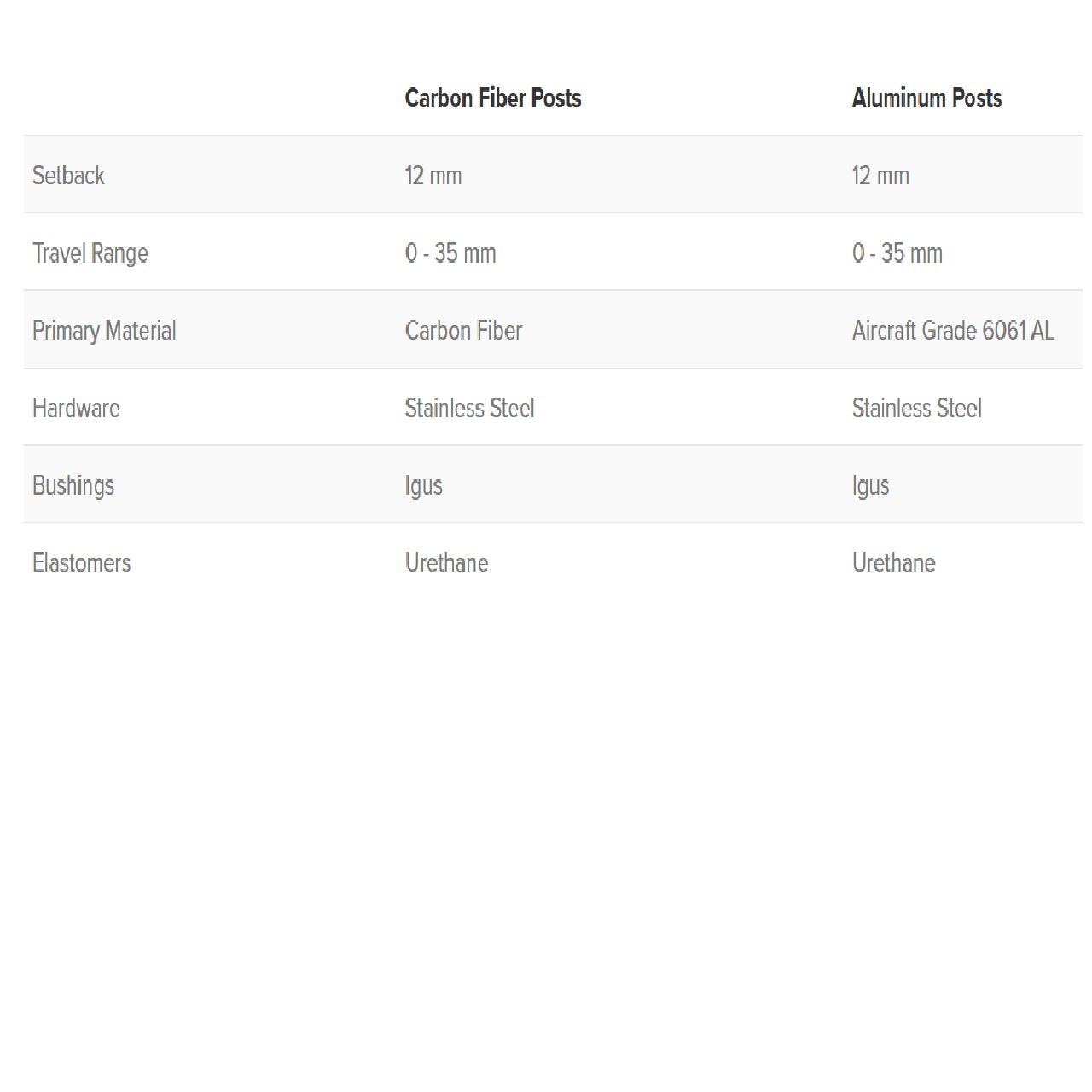Click the Aluminum 0 - 35 mm value
The height and width of the screenshot is (1092, 1092).
[897, 253]
